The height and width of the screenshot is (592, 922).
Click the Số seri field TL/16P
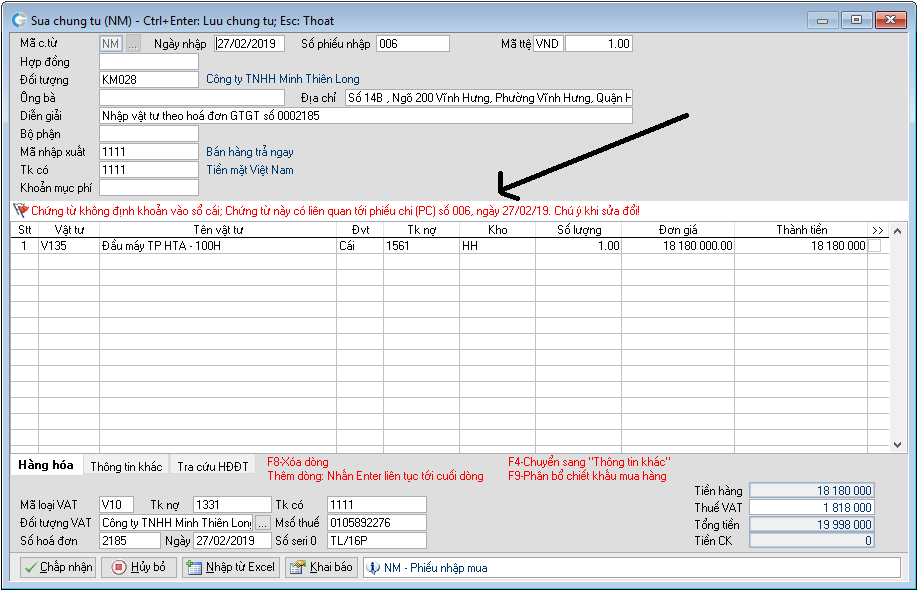click(x=377, y=541)
